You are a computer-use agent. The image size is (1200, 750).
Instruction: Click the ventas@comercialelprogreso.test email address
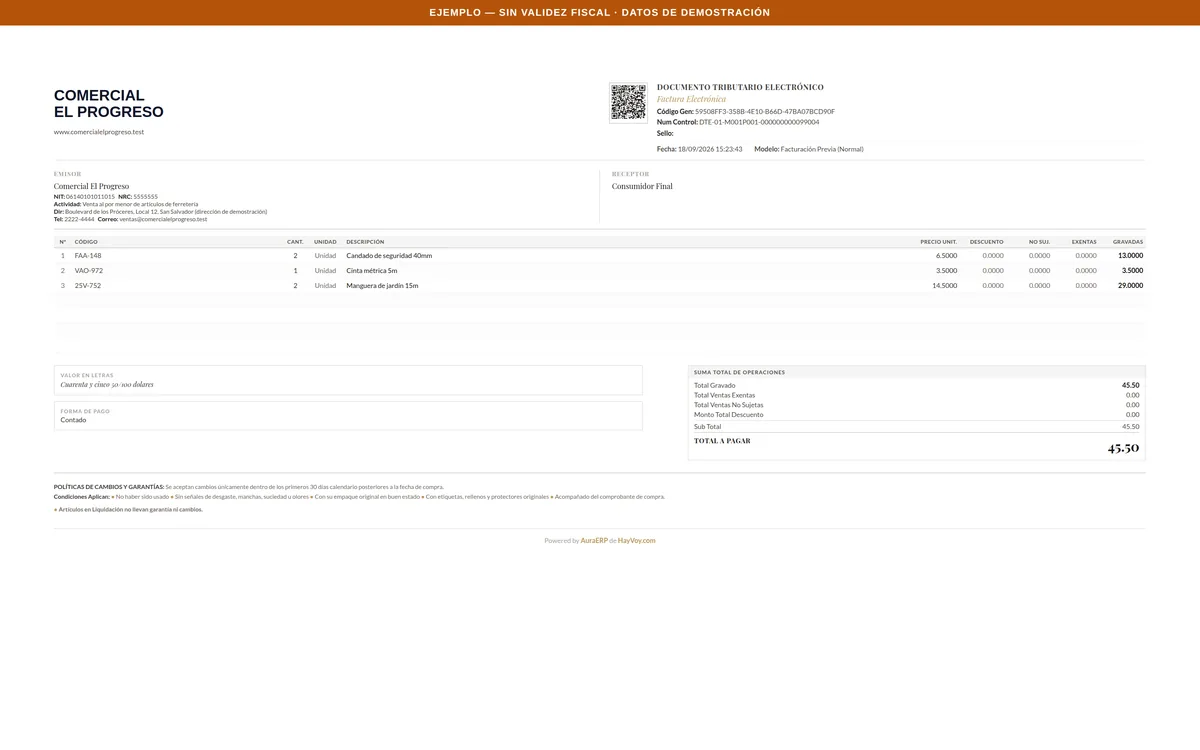pos(163,219)
